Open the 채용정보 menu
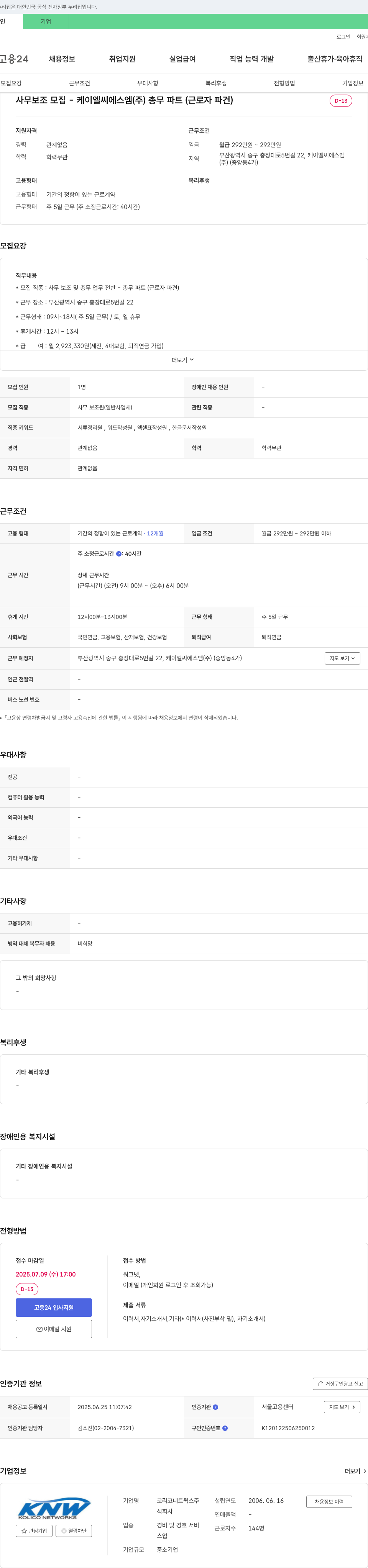This screenshot has height=1568, width=368. coord(62,59)
